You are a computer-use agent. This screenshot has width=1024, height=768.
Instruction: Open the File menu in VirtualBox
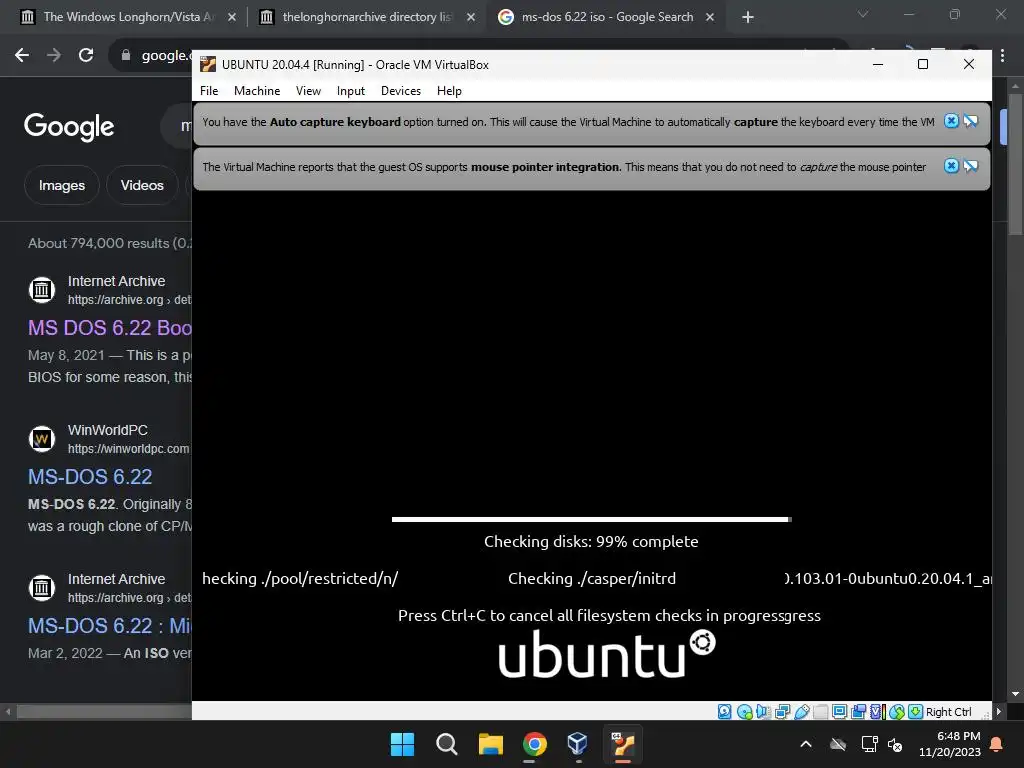pos(209,91)
